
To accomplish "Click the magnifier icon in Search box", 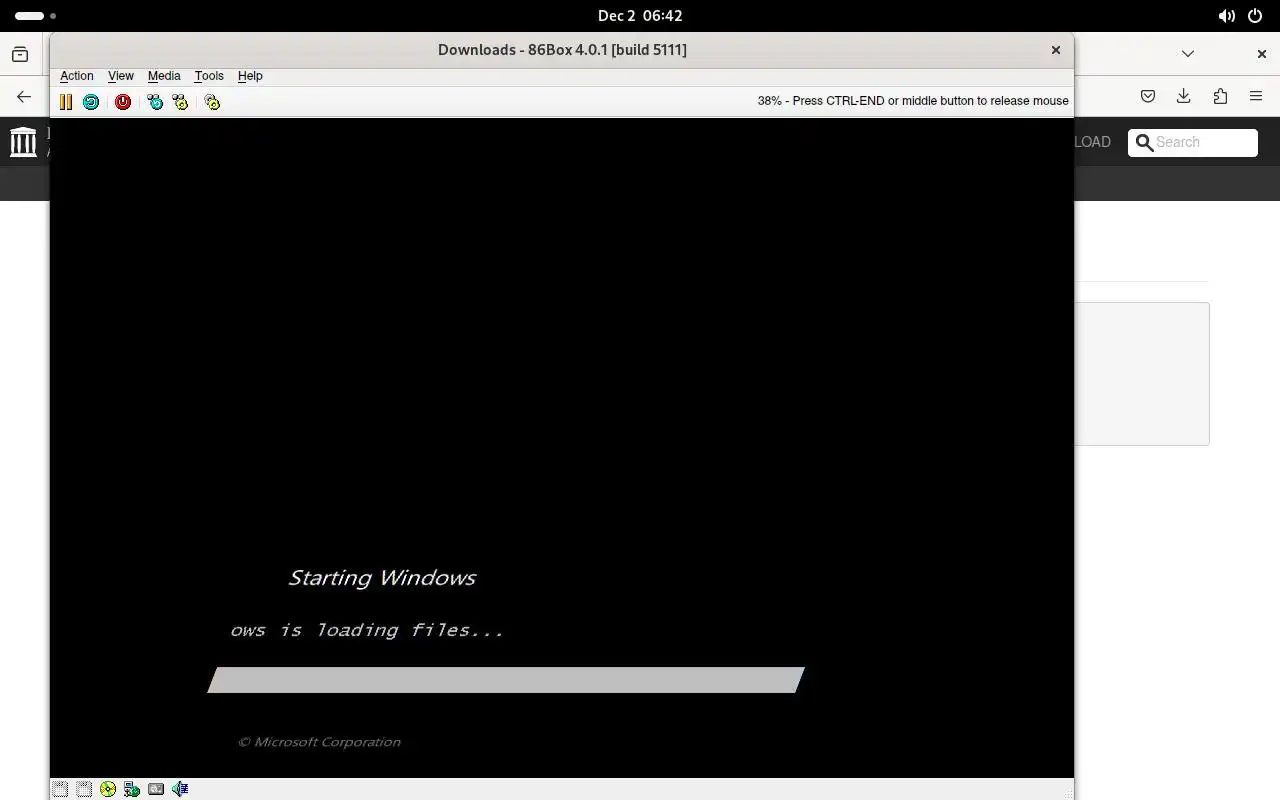I will 1144,143.
